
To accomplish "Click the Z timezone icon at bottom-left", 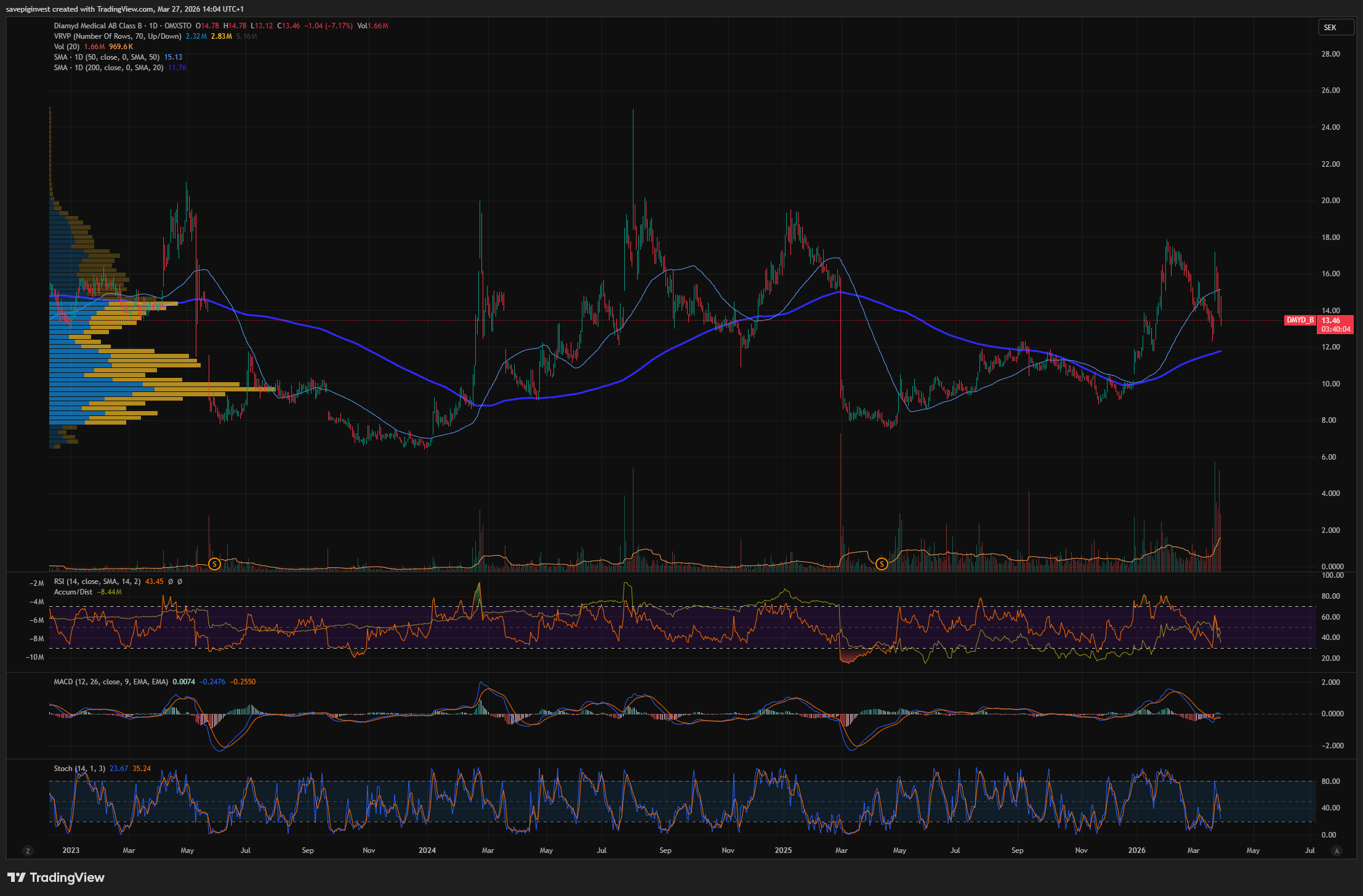I will click(x=27, y=850).
